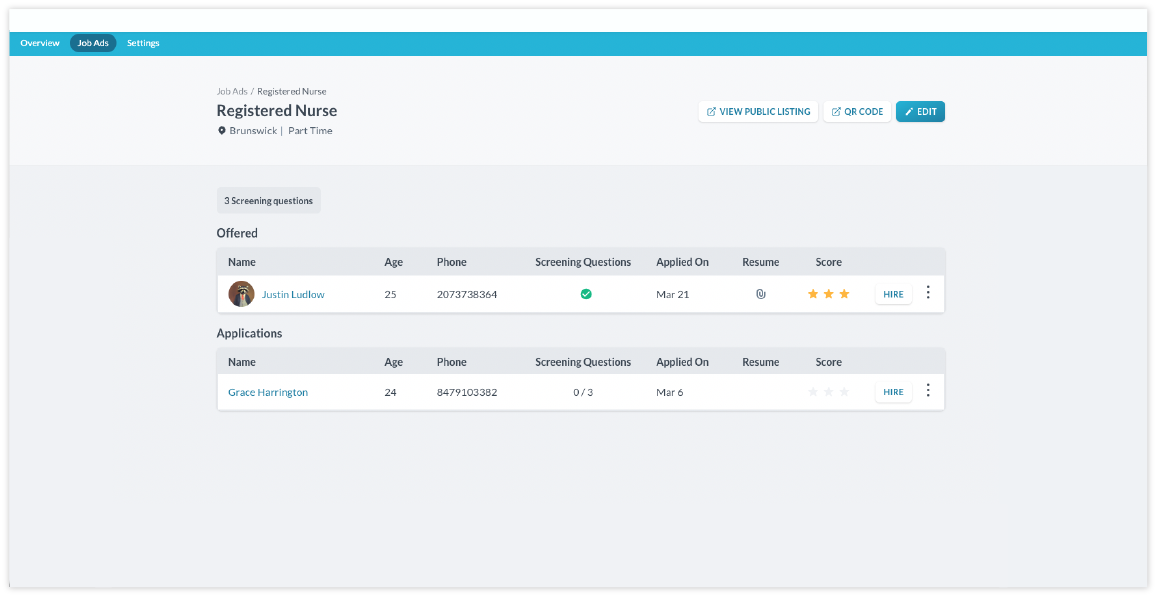Open Grace Harrington's applicant profile link
The width and height of the screenshot is (1157, 597).
[268, 392]
